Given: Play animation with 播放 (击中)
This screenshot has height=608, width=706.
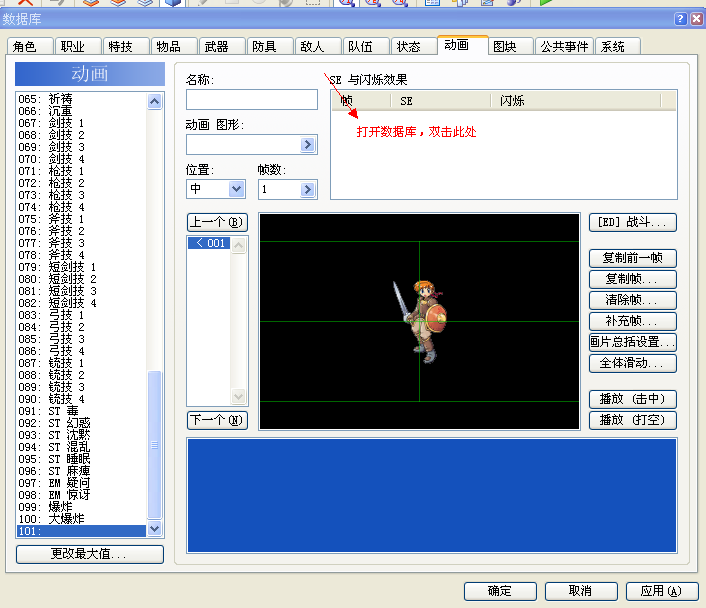Looking at the screenshot, I should [x=633, y=399].
